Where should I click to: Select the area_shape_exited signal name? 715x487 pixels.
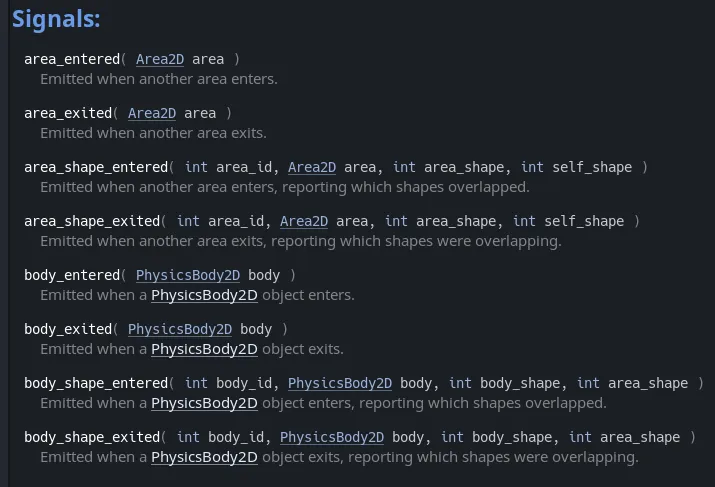[x=92, y=221]
